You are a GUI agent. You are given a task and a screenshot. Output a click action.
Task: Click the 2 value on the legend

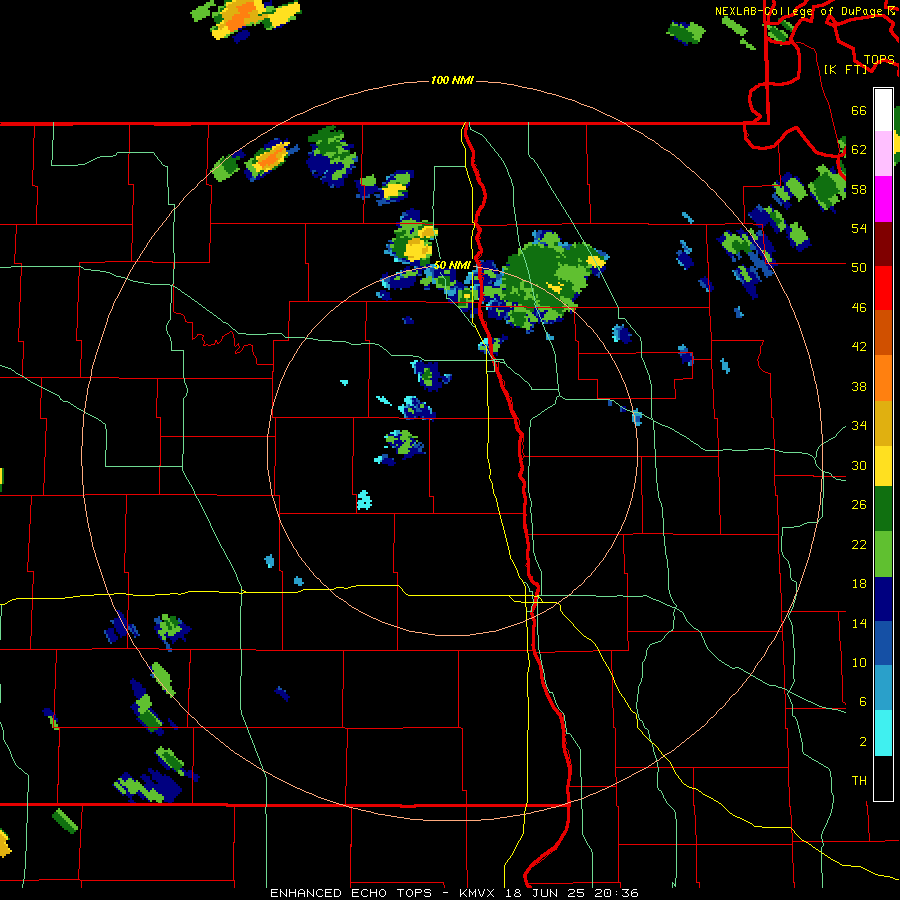point(863,742)
